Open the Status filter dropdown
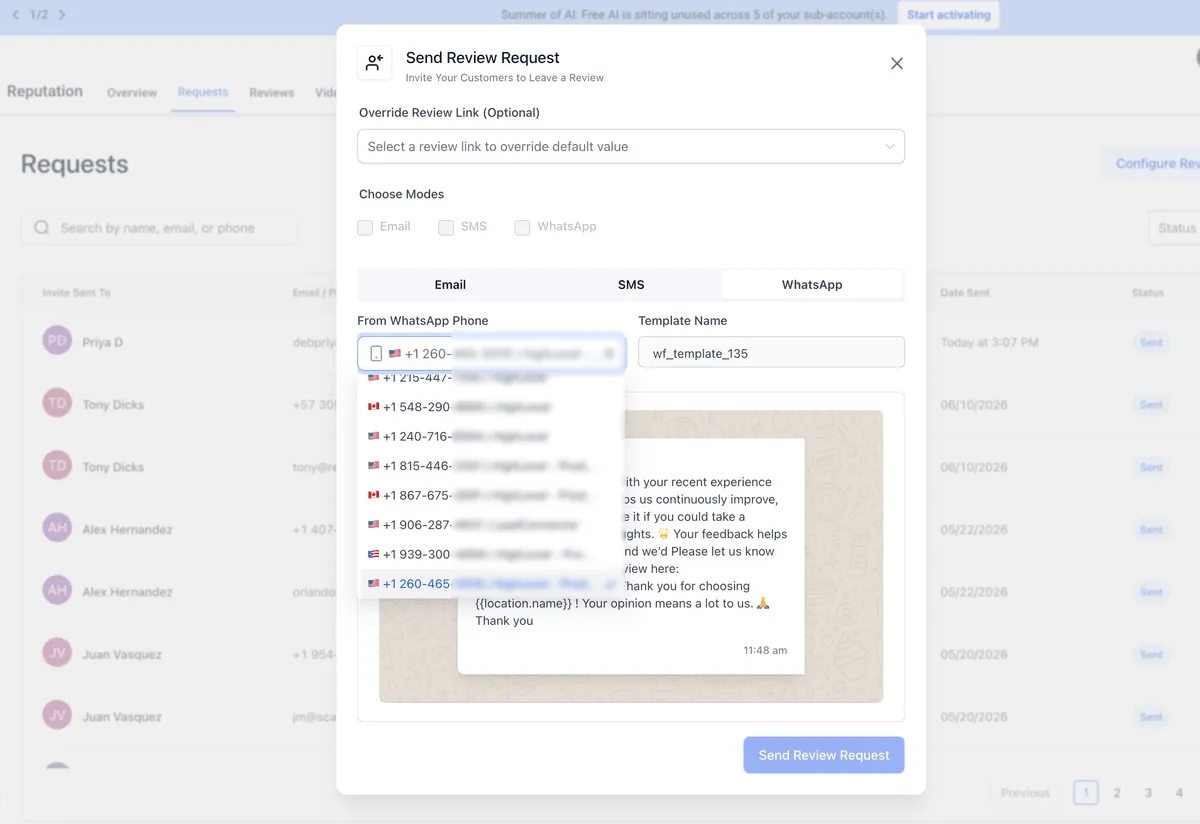Screen dimensions: 1200x824 (x=1174, y=228)
